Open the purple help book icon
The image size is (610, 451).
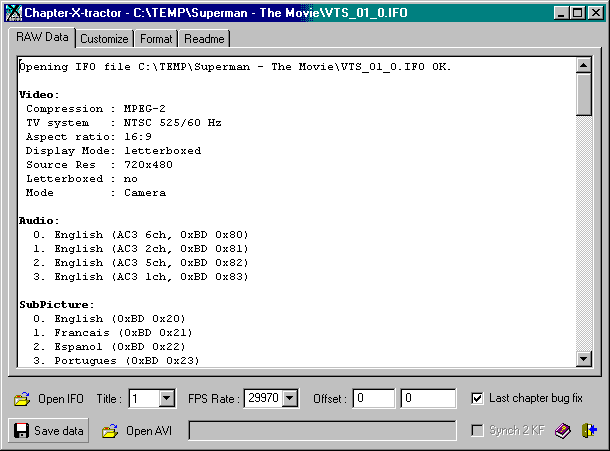pos(563,431)
